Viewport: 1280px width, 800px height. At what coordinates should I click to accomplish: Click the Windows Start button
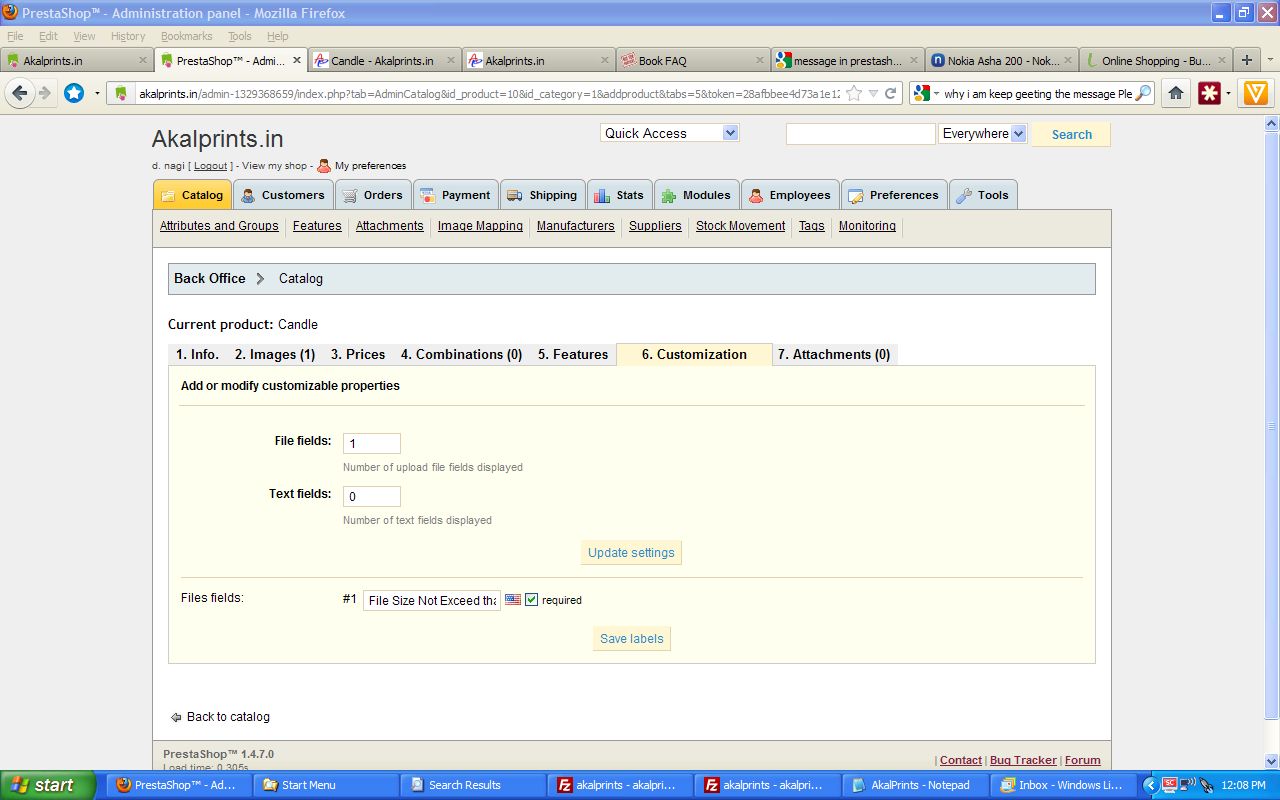click(48, 785)
